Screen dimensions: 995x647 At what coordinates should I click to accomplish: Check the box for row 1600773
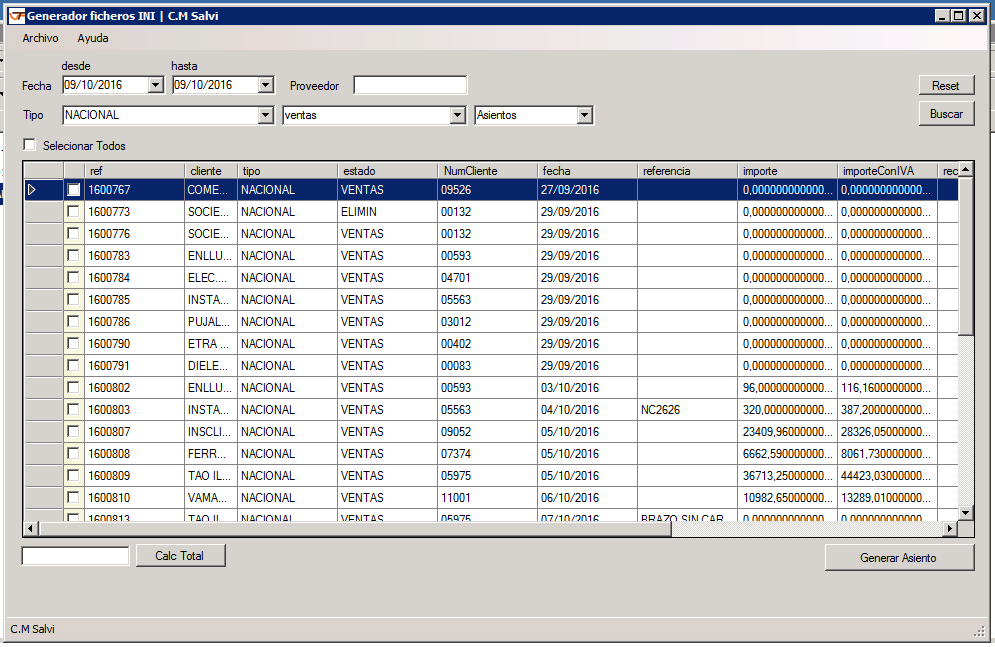(74, 212)
